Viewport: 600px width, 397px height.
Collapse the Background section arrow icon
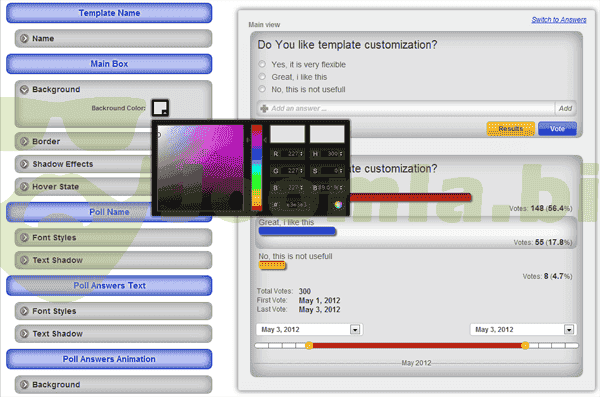click(24, 89)
